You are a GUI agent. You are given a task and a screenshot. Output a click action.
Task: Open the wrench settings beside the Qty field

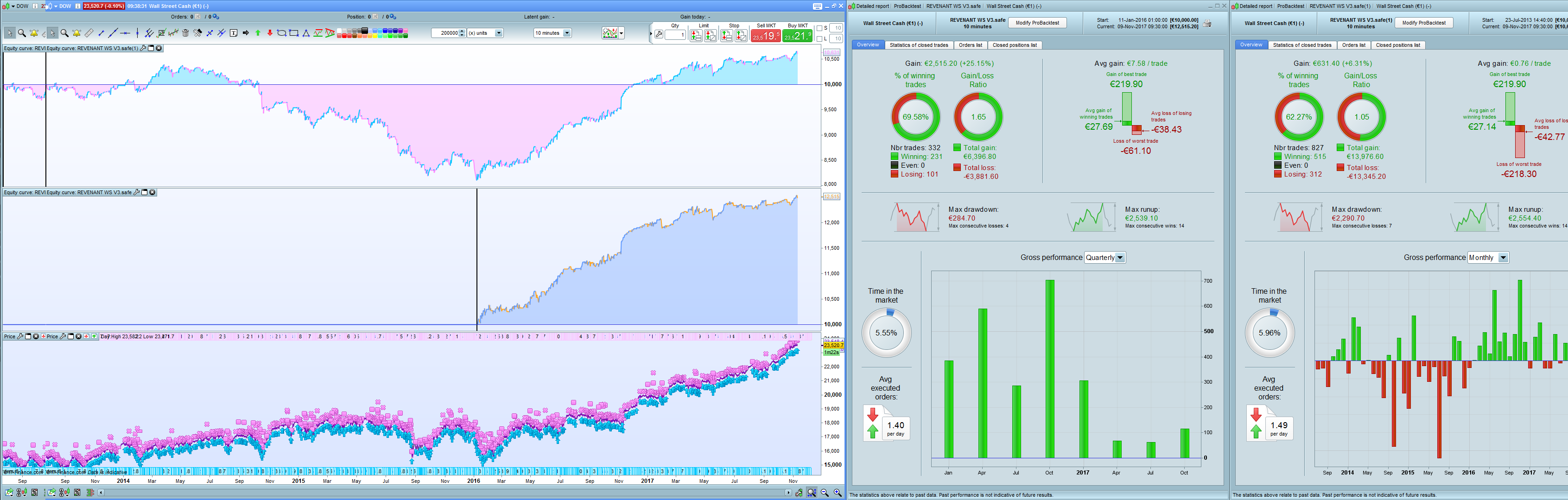tap(659, 35)
